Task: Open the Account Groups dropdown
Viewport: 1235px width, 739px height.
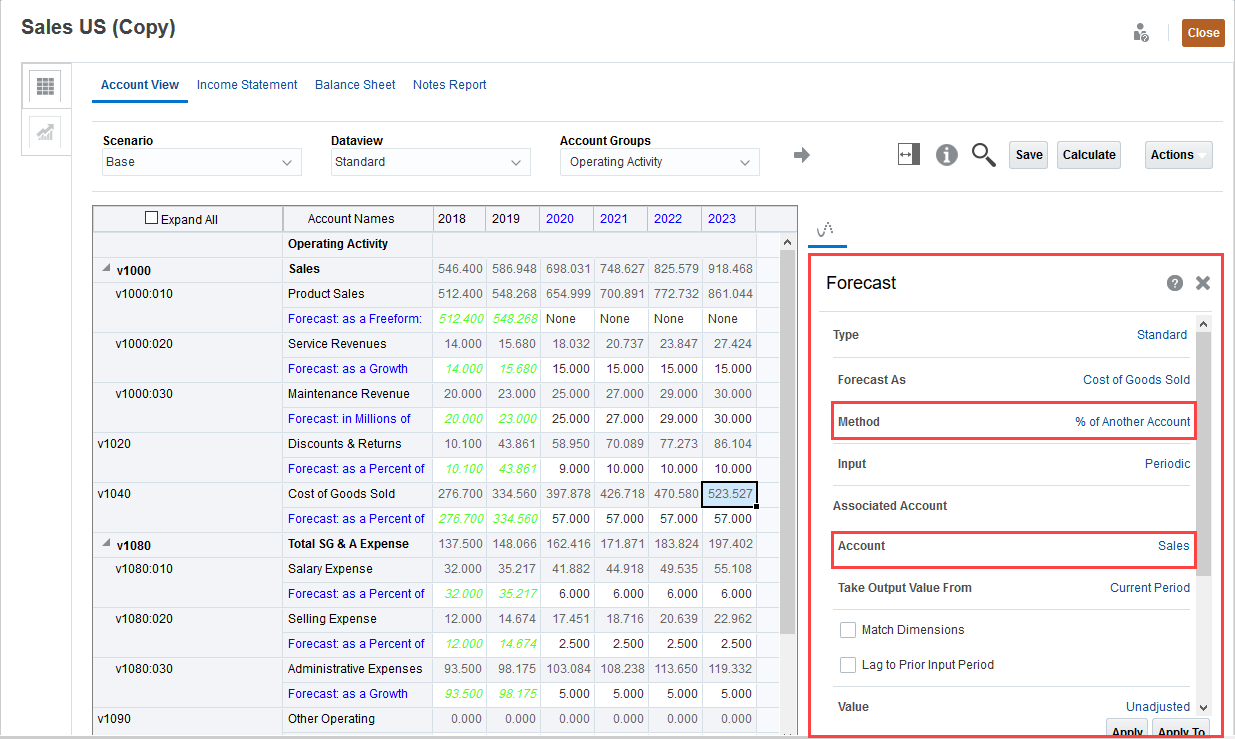Action: 659,162
